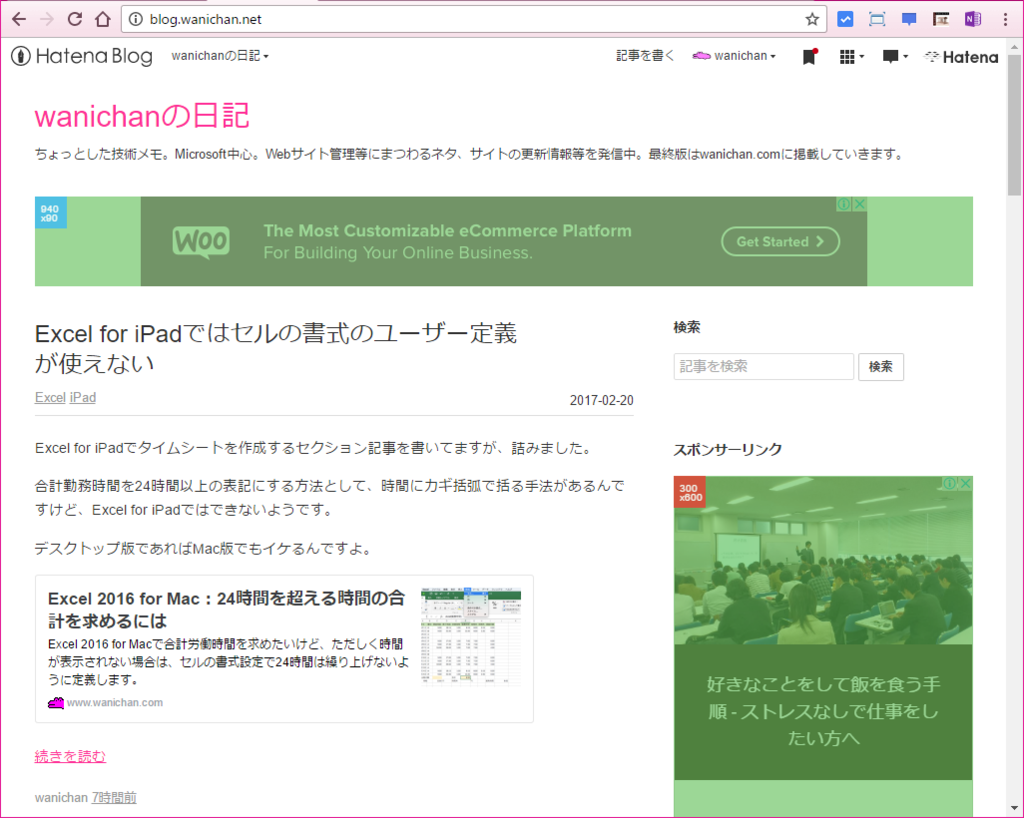Click the 2017-02-20 article date
This screenshot has width=1024, height=818.
tap(601, 400)
